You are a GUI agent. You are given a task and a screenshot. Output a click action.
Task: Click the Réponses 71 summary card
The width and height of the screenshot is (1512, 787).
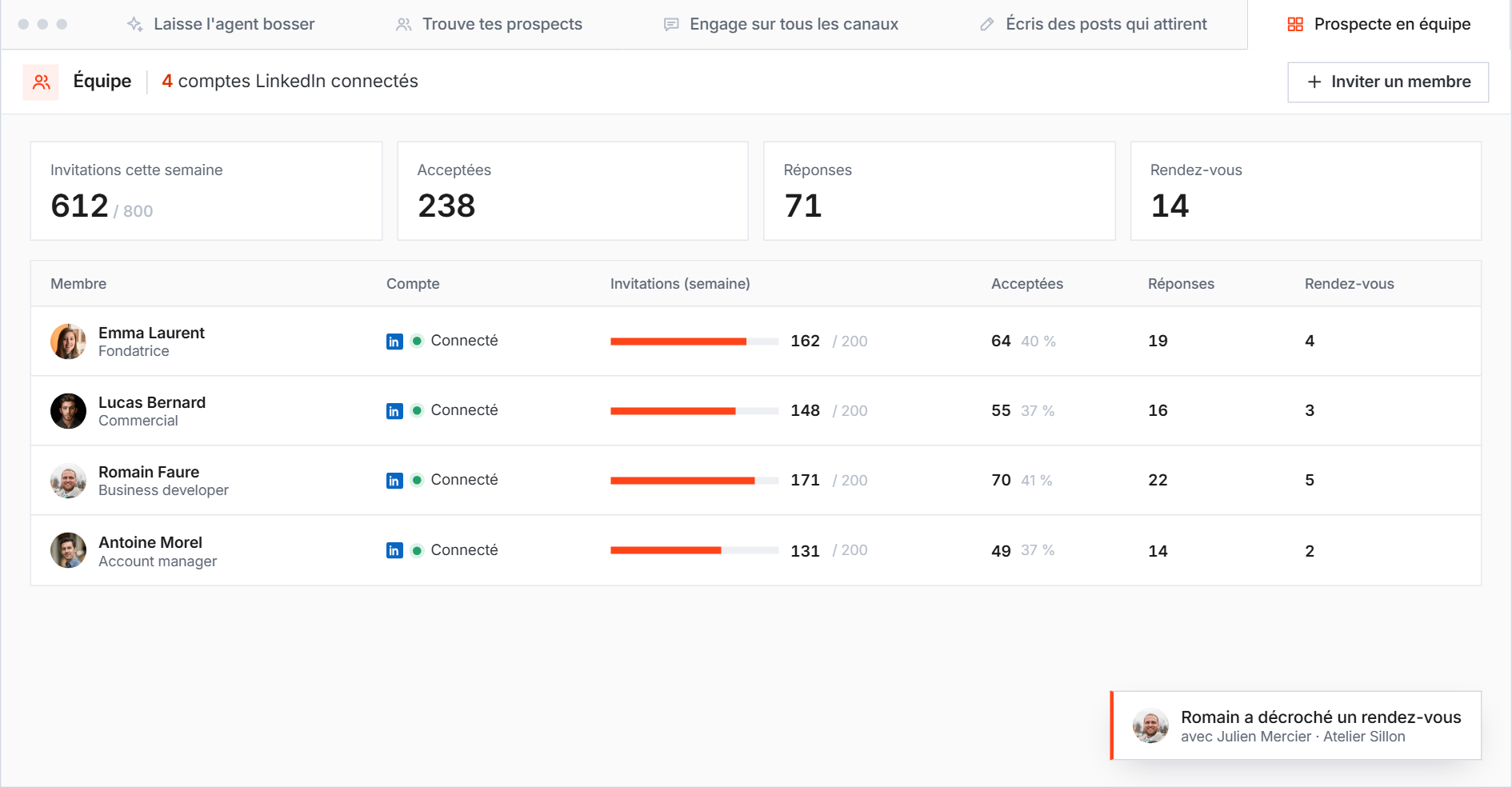(x=939, y=191)
